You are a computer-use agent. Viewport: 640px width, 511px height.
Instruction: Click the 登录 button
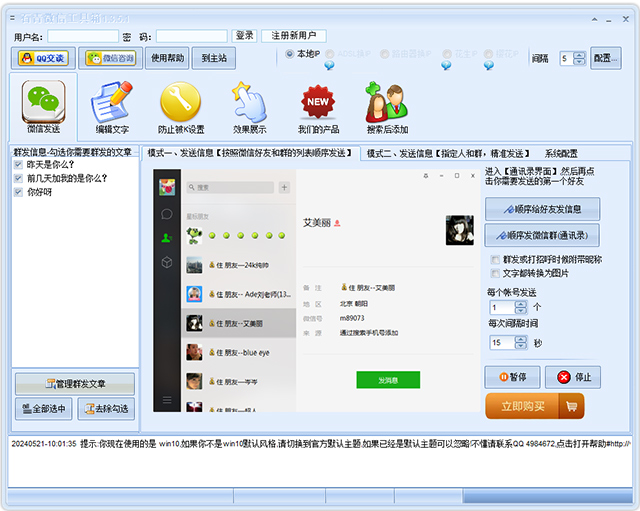(244, 36)
